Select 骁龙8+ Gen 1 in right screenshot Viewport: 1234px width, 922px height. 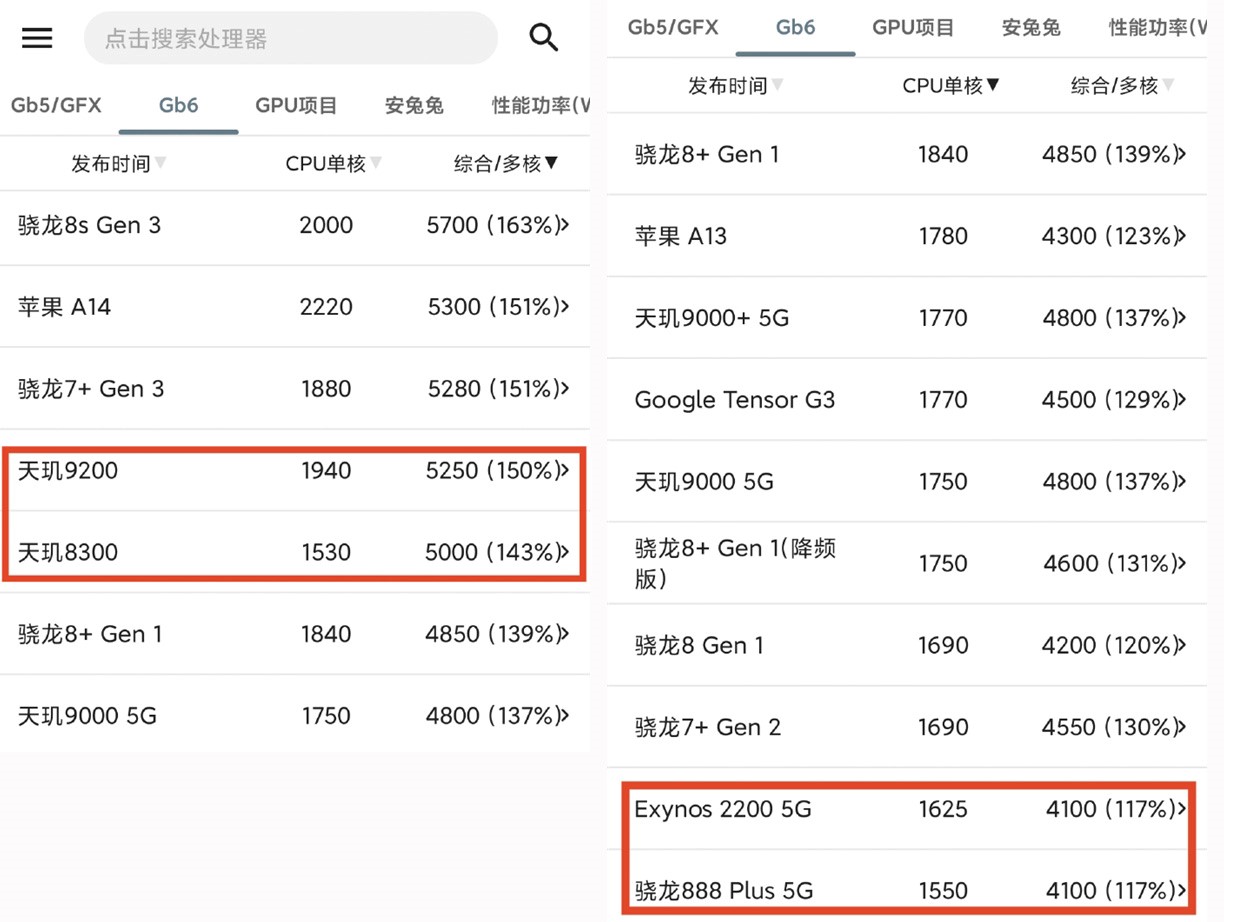tap(707, 155)
